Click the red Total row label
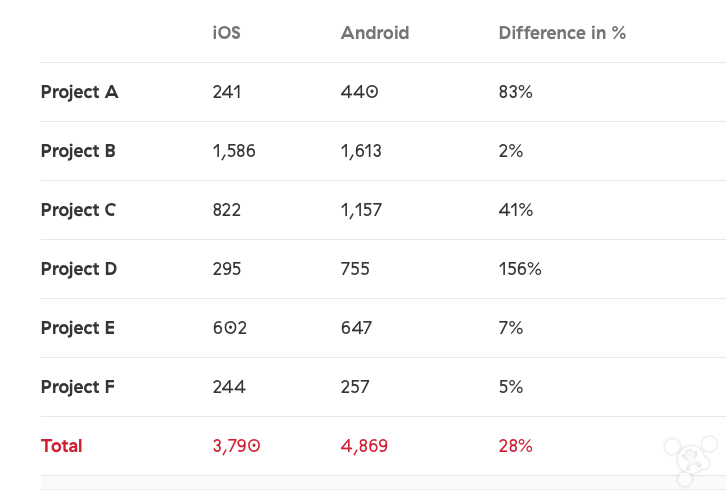 61,446
